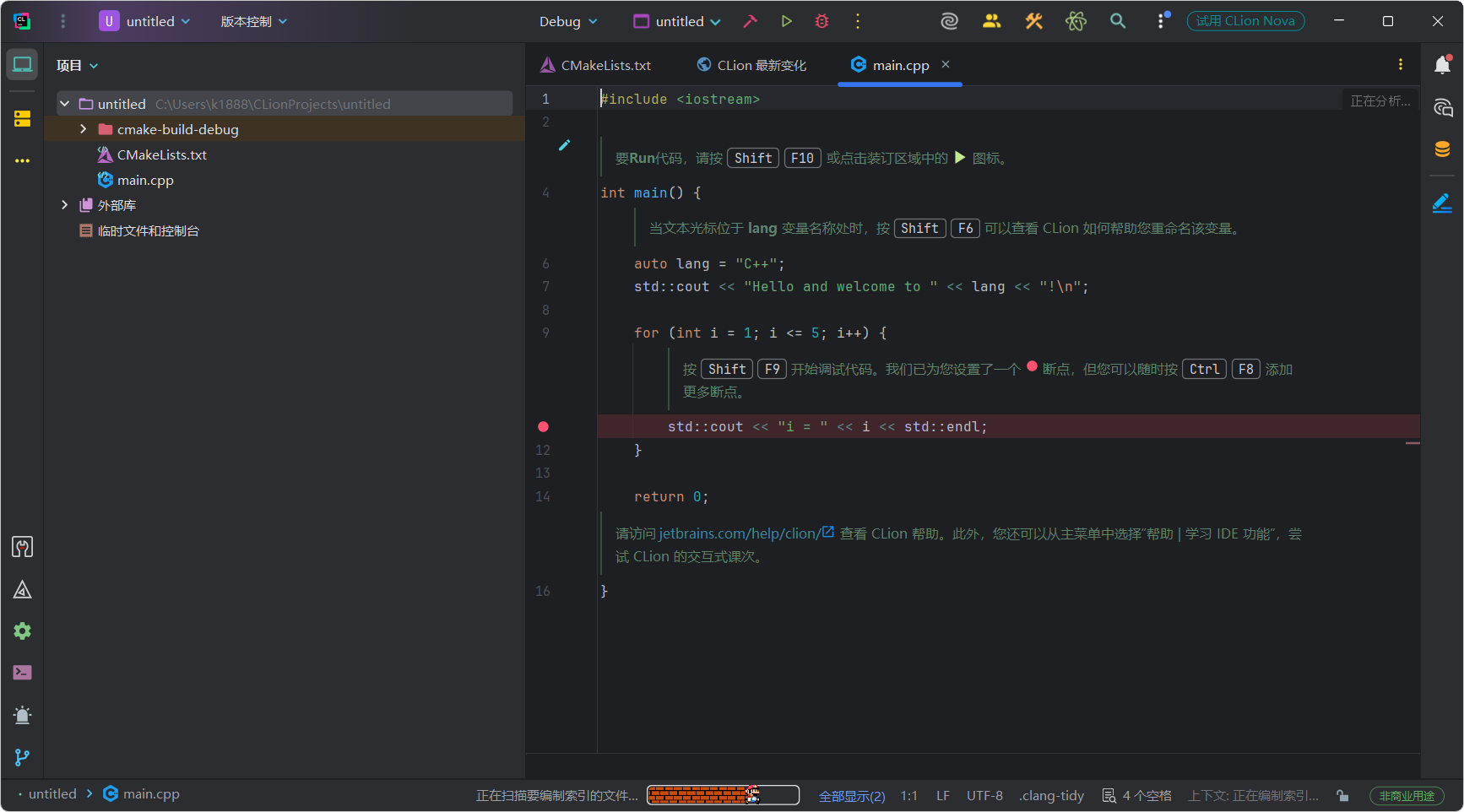Click 全部显示(2) in status bar
The height and width of the screenshot is (812, 1464).
pyautogui.click(x=852, y=796)
